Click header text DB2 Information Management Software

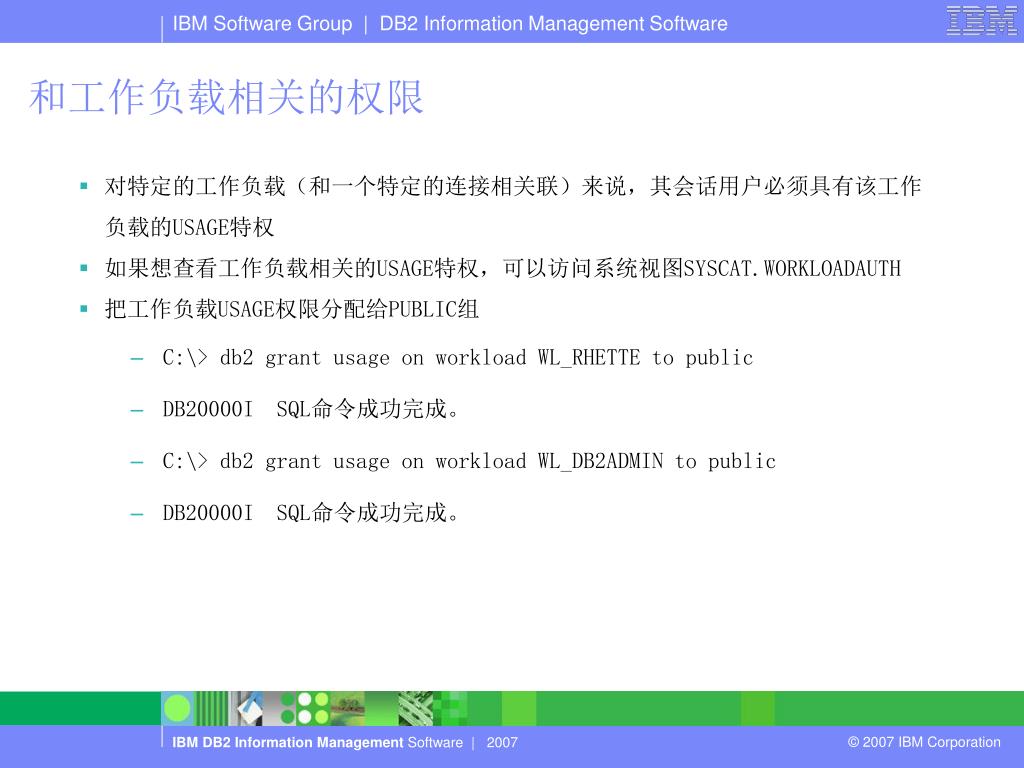pos(553,24)
